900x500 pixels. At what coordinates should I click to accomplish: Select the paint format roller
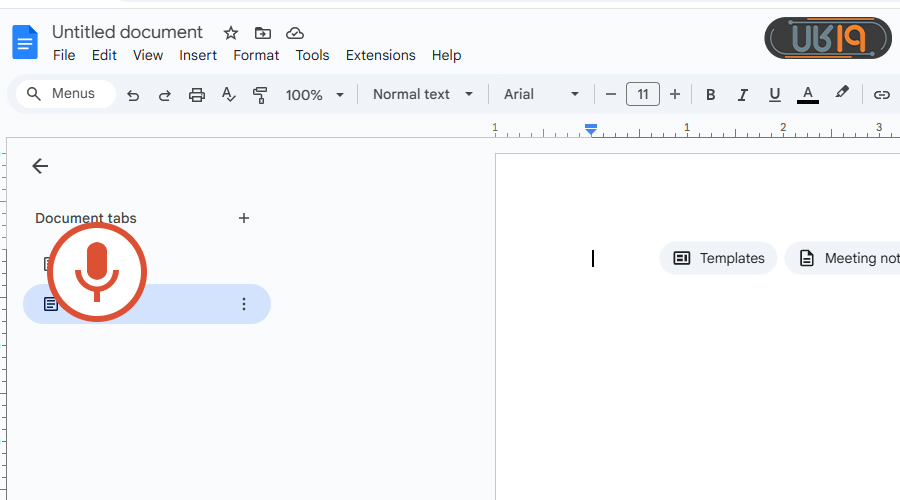[260, 95]
